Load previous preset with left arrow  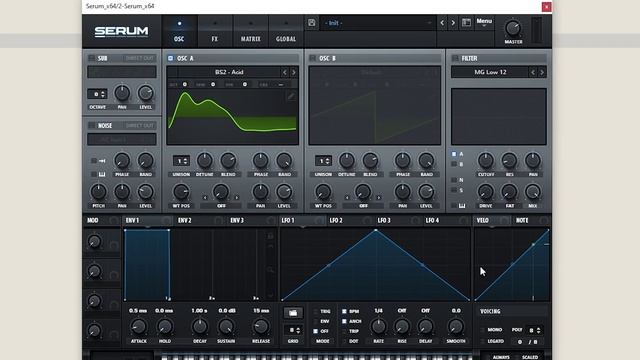(442, 23)
